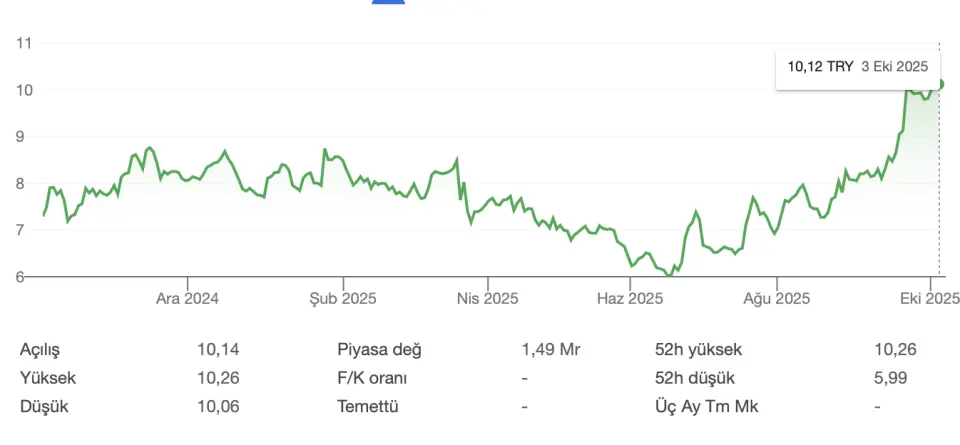Select the F/K oranı label
960x445 pixels.
(373, 379)
